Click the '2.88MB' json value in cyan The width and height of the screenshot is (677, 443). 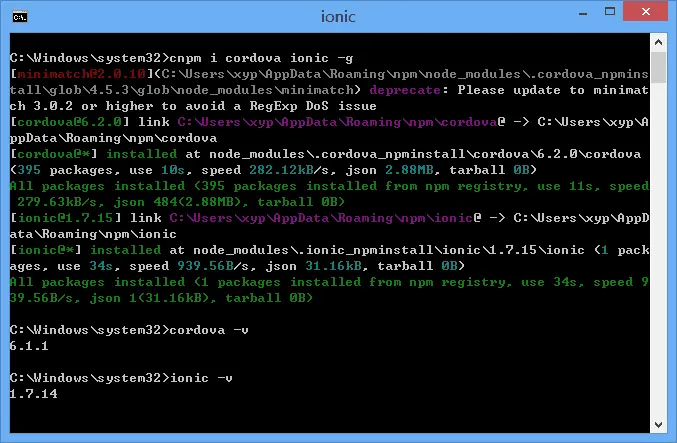(x=409, y=170)
